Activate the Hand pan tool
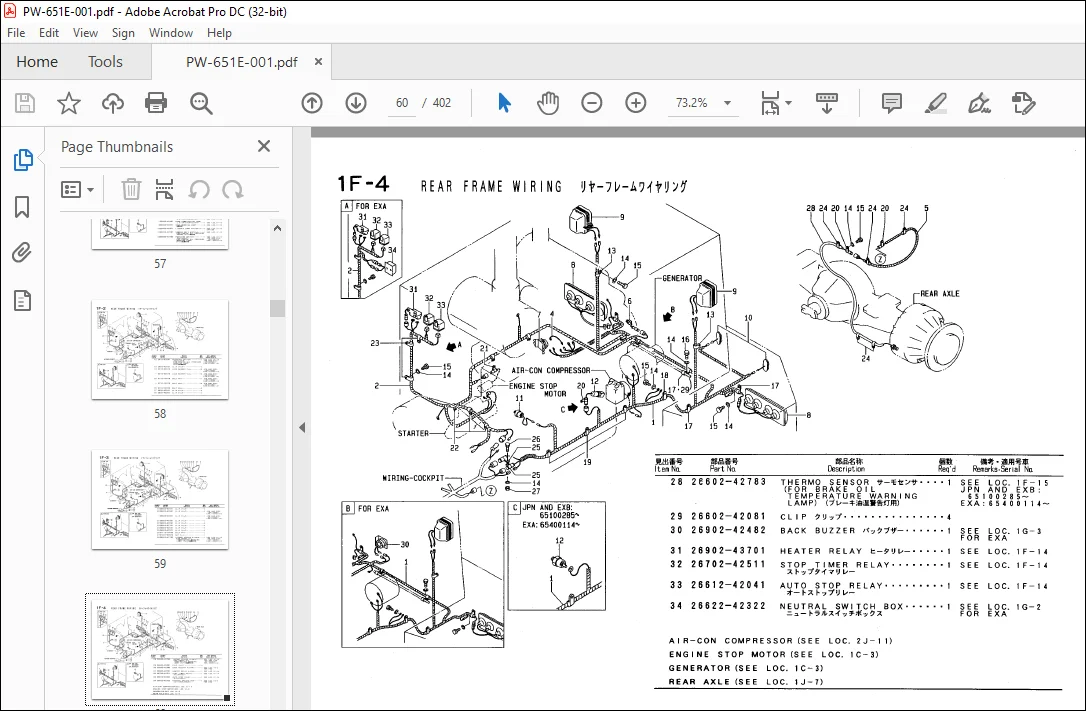This screenshot has width=1086, height=711. click(x=547, y=103)
